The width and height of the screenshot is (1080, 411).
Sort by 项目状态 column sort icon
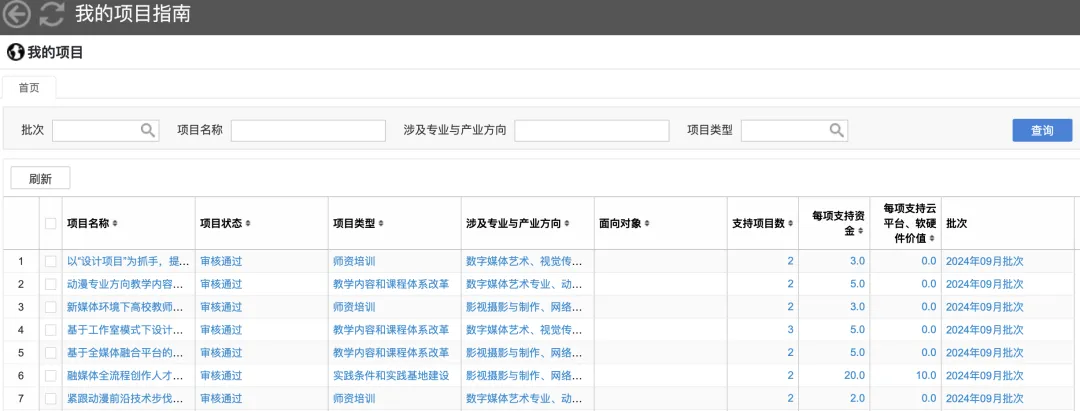(248, 223)
